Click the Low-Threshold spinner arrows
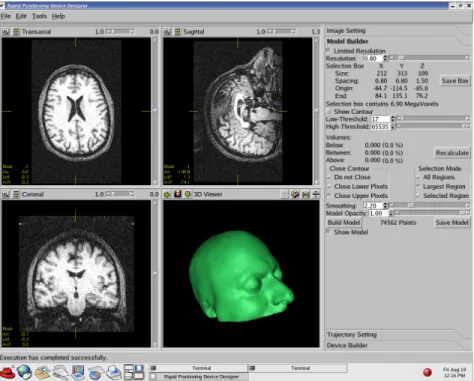The height and width of the screenshot is (381, 474). 392,119
